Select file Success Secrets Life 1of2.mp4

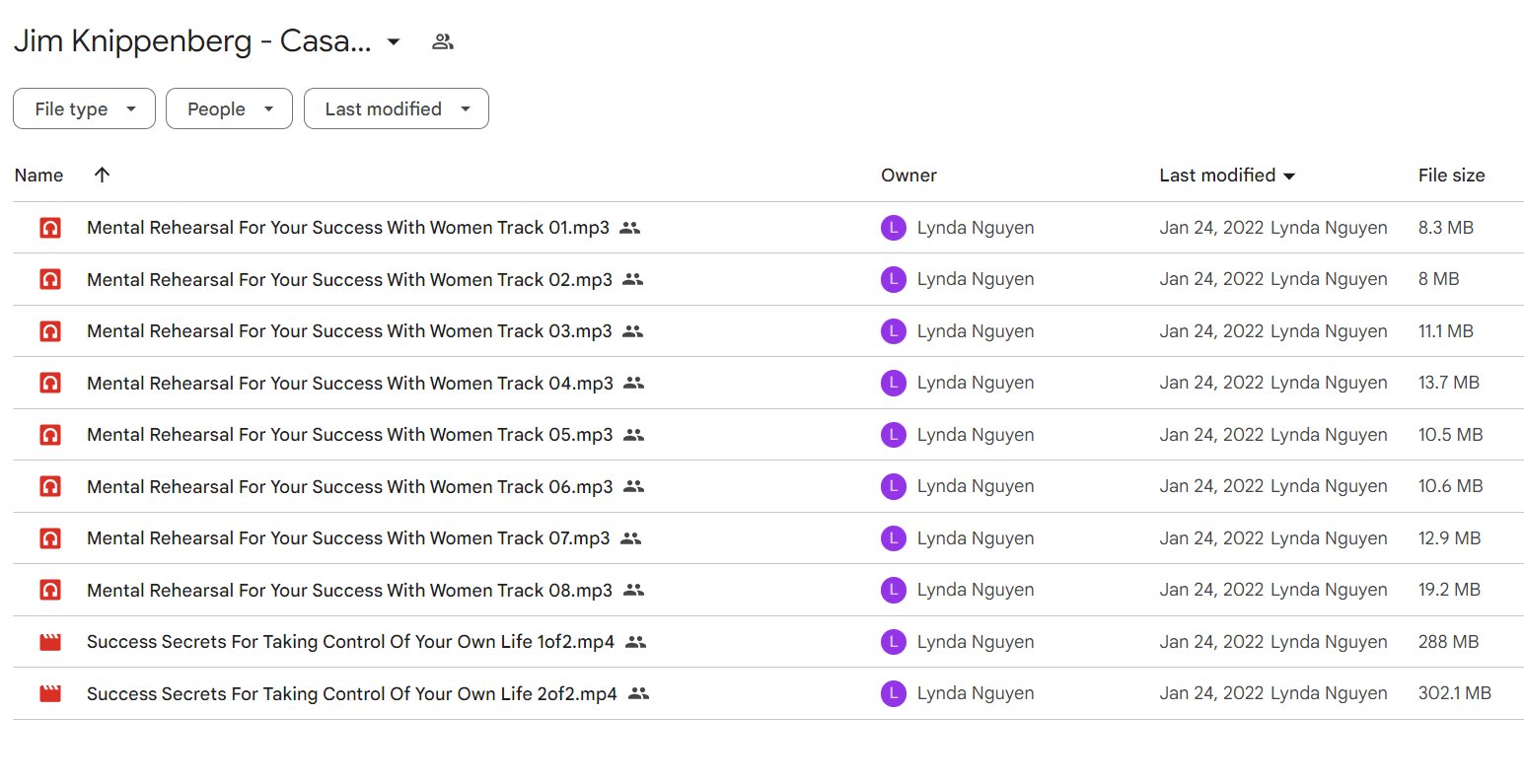pyautogui.click(x=350, y=642)
